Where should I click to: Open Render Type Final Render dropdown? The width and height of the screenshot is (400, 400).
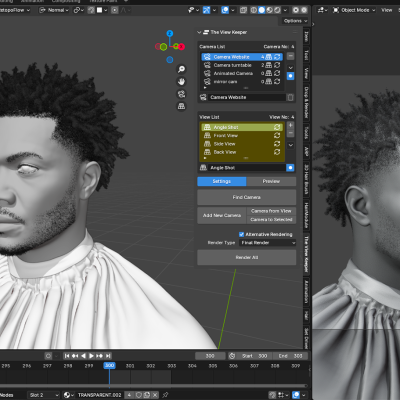pyautogui.click(x=267, y=243)
